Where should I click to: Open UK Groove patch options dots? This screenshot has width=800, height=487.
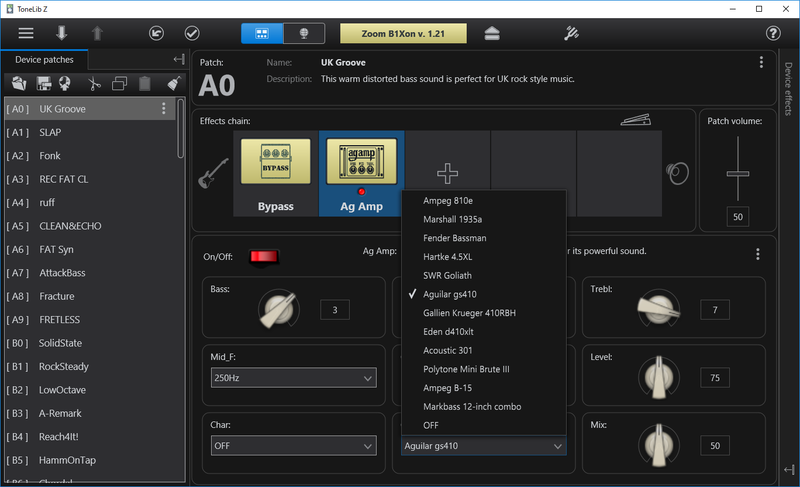tap(163, 109)
